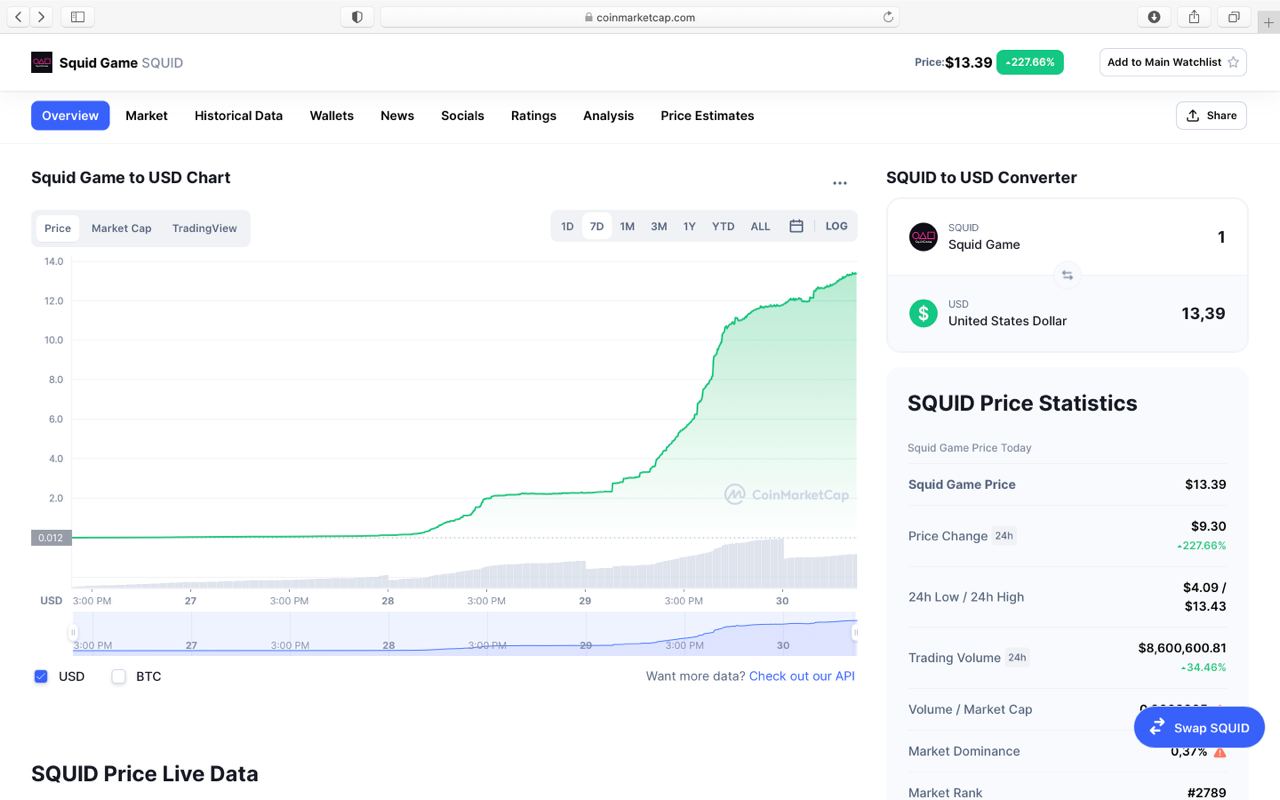Click the Squid Game logo in header
Image resolution: width=1280 pixels, height=800 pixels.
pos(42,62)
